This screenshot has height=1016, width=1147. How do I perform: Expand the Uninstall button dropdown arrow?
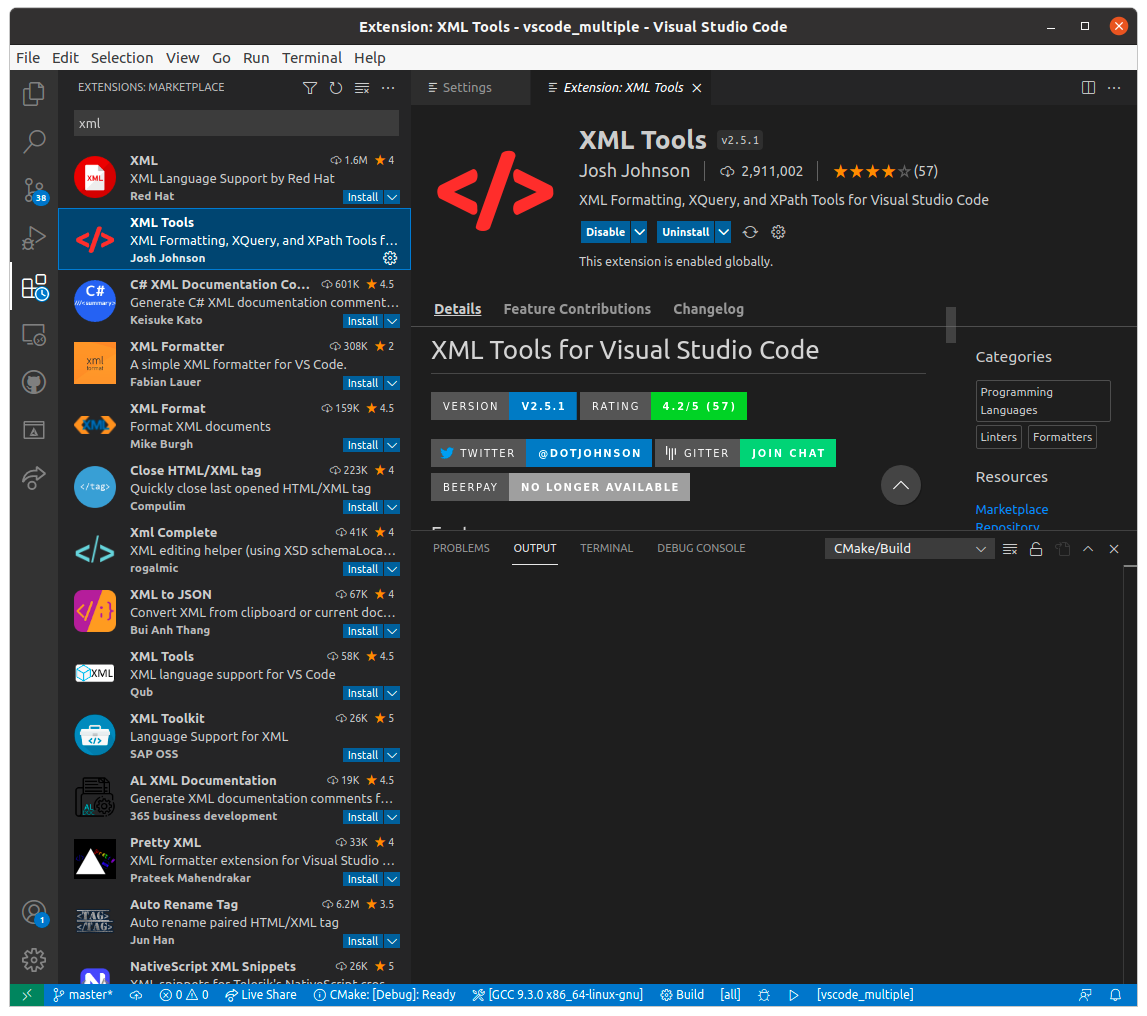[x=723, y=232]
